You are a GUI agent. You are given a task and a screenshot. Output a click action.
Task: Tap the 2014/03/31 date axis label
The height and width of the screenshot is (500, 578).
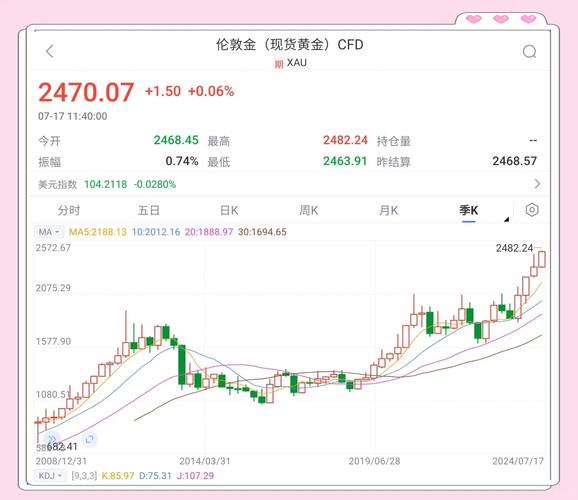[x=205, y=461]
